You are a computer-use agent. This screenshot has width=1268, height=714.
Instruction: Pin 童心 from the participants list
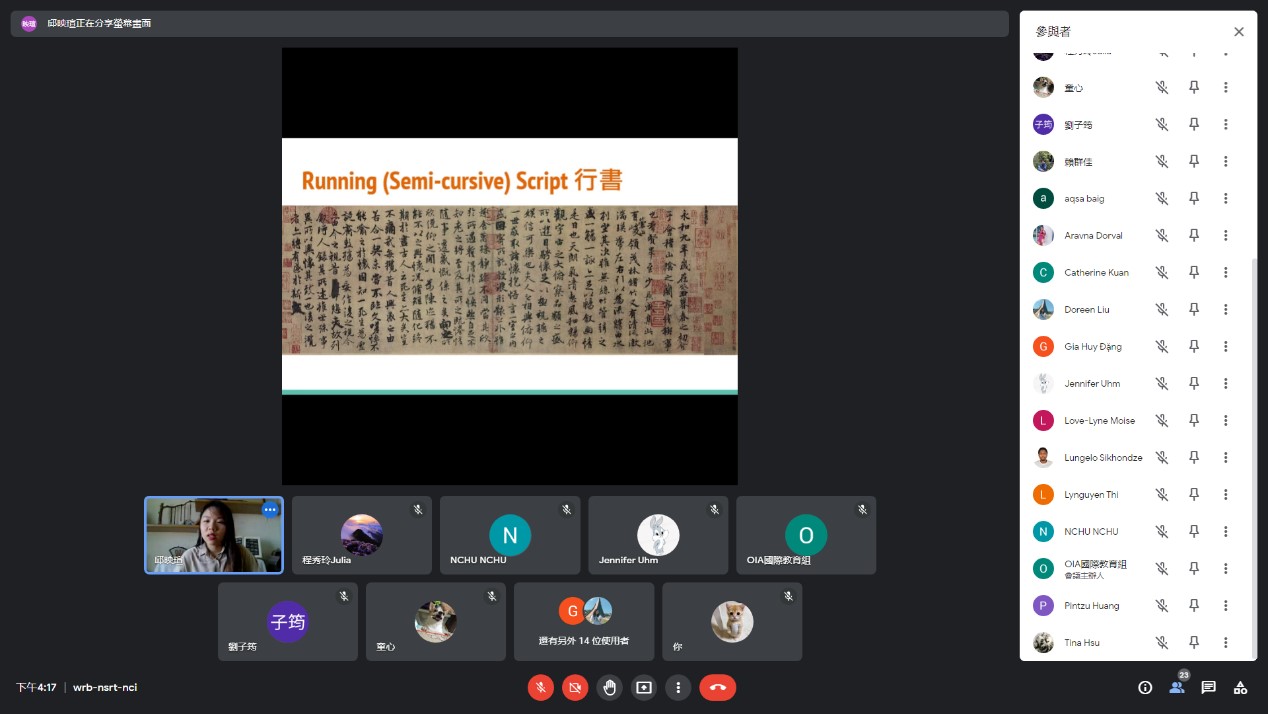pos(1194,87)
